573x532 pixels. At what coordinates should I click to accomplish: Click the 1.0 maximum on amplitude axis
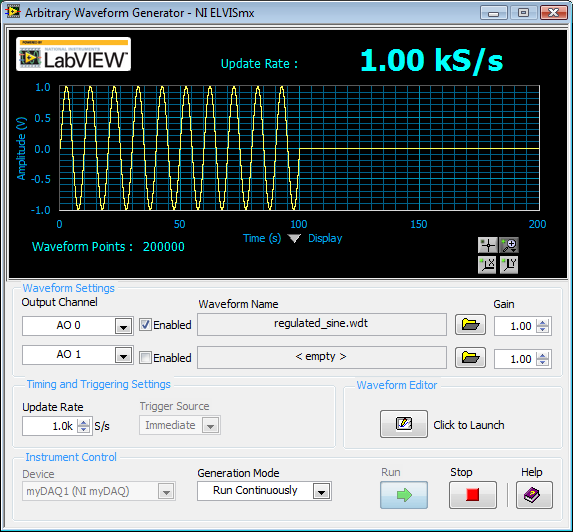(x=42, y=87)
